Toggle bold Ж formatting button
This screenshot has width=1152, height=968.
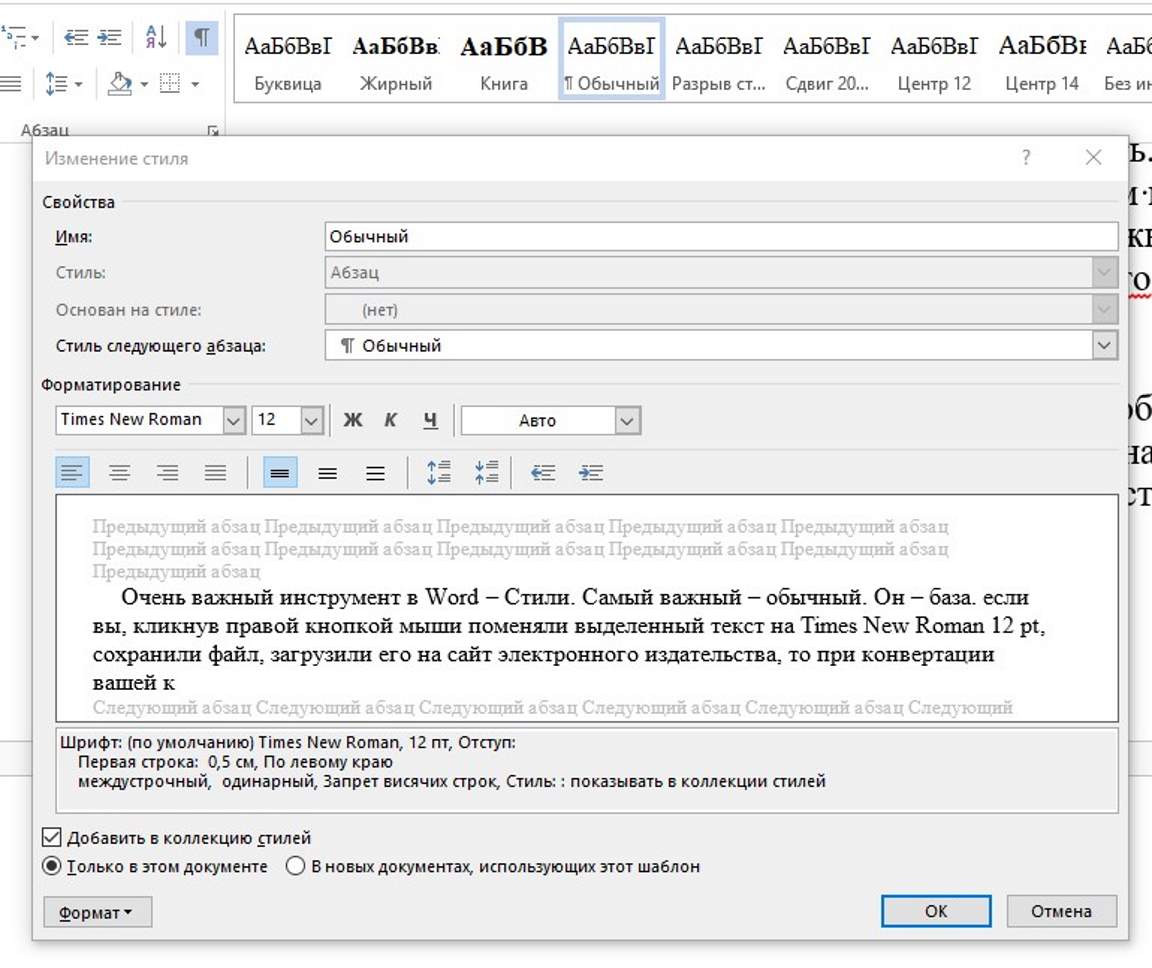click(352, 420)
